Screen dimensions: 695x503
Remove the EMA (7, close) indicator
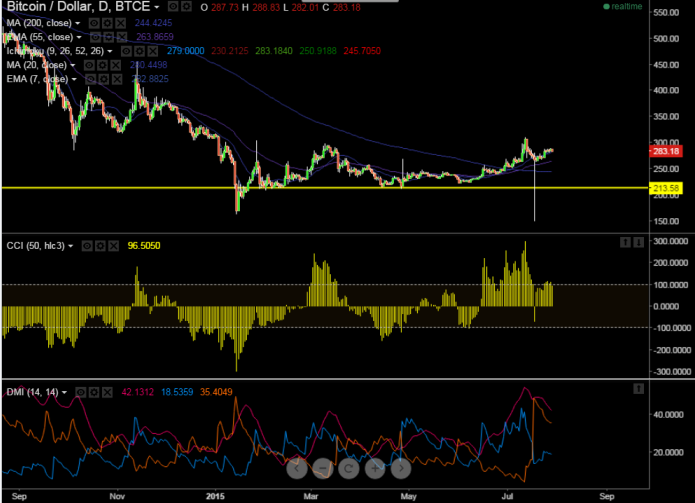[x=117, y=79]
